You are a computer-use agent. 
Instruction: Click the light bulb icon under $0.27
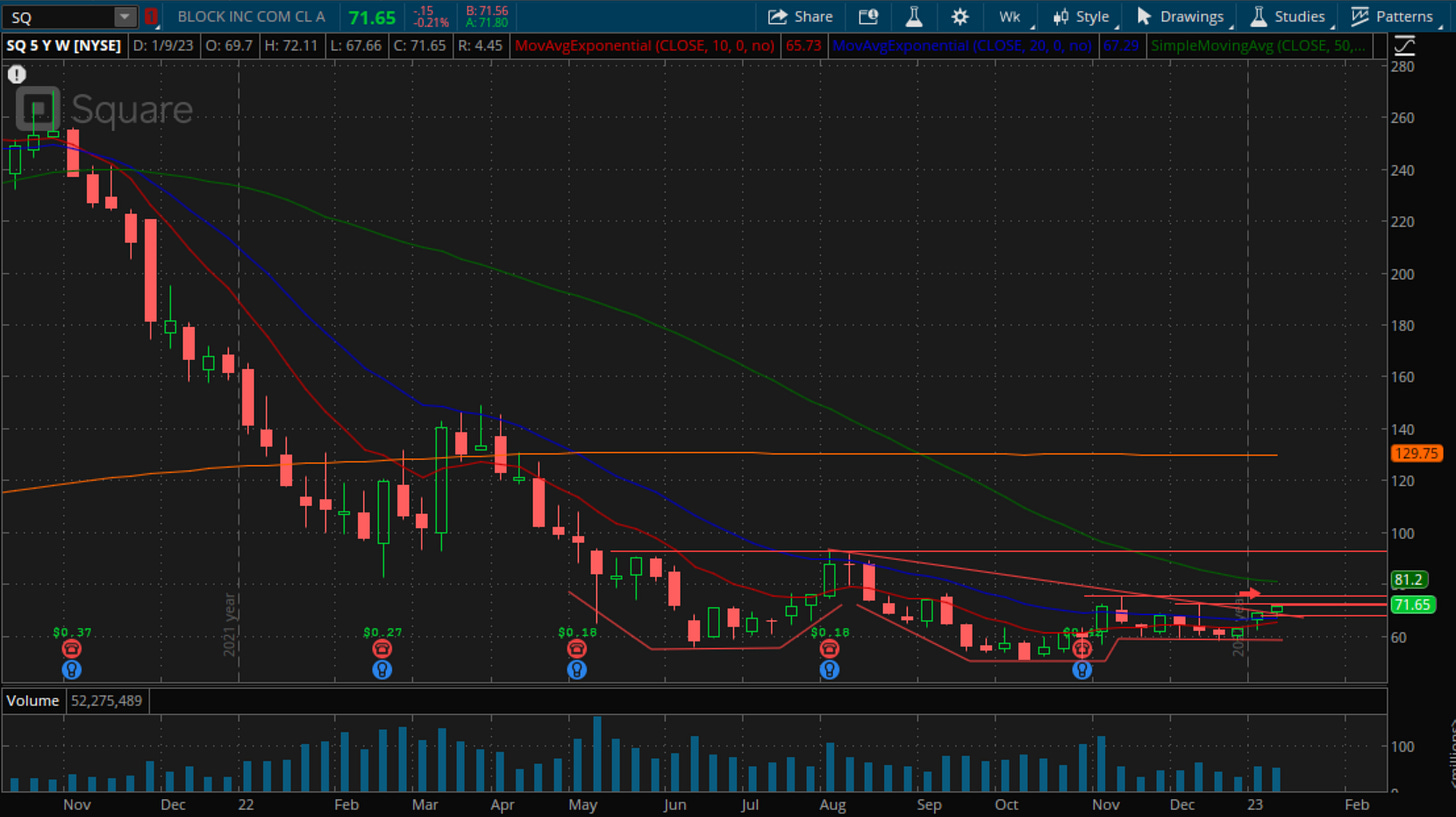click(x=382, y=669)
